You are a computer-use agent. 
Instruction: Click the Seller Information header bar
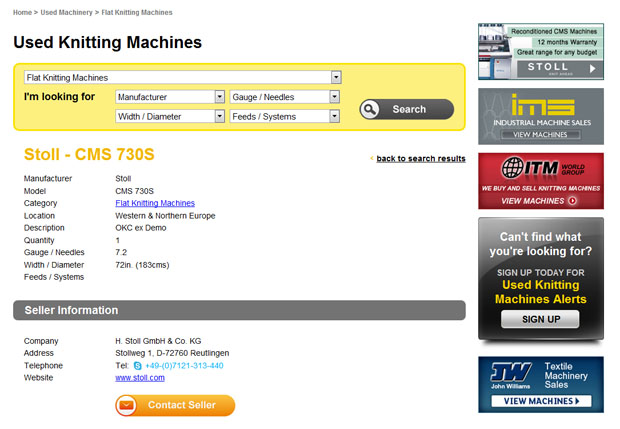click(x=239, y=310)
